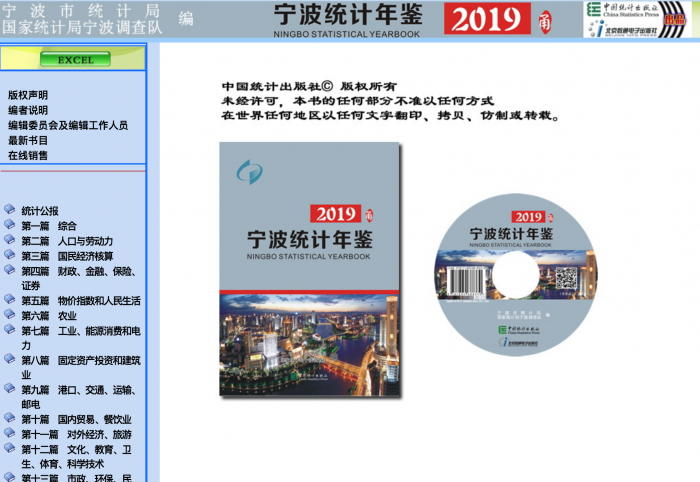Screen dimensions: 700x482
Task: Go to 在线销售 link
Action: (x=28, y=155)
